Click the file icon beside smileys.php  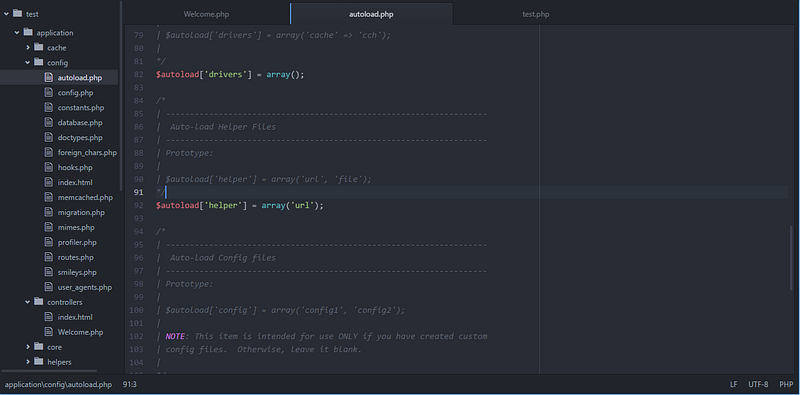pyautogui.click(x=48, y=272)
